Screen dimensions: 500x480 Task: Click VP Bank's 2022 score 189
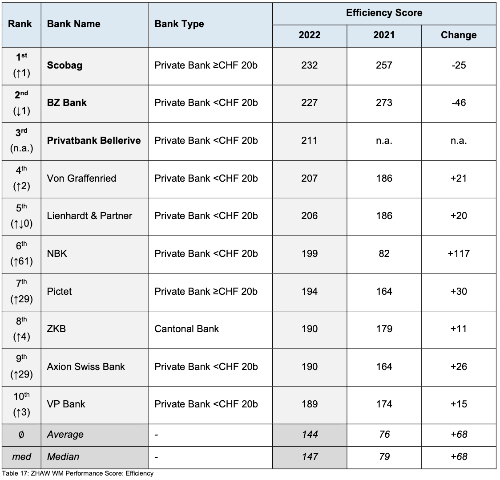point(309,404)
